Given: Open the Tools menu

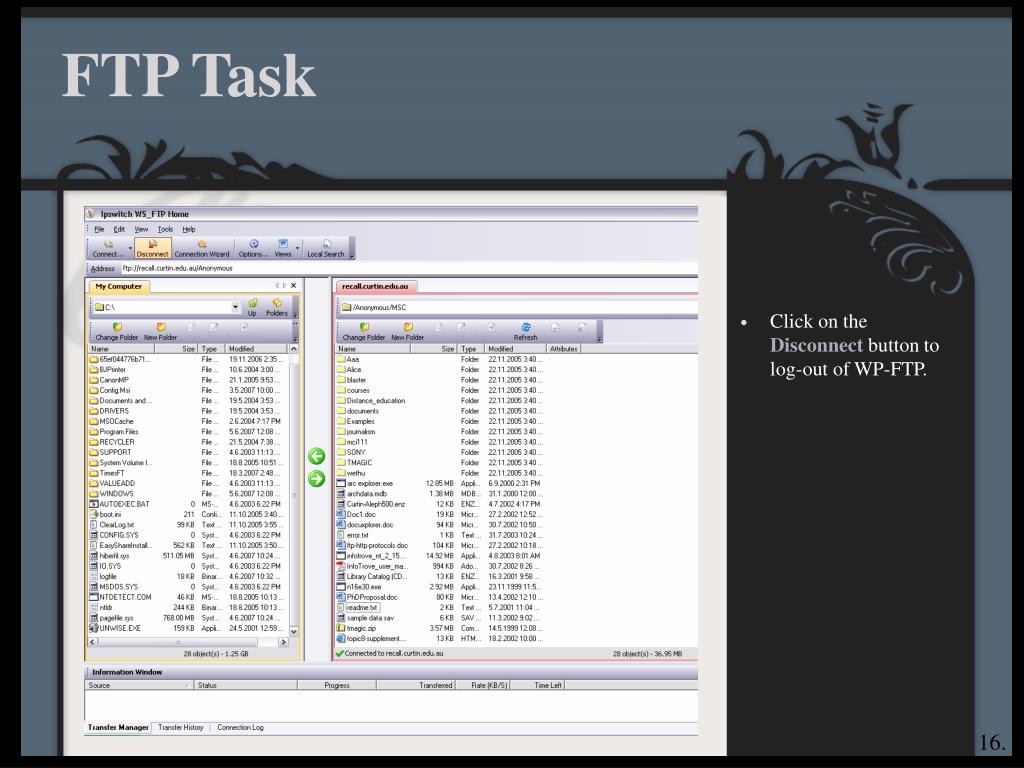Looking at the screenshot, I should tap(165, 229).
